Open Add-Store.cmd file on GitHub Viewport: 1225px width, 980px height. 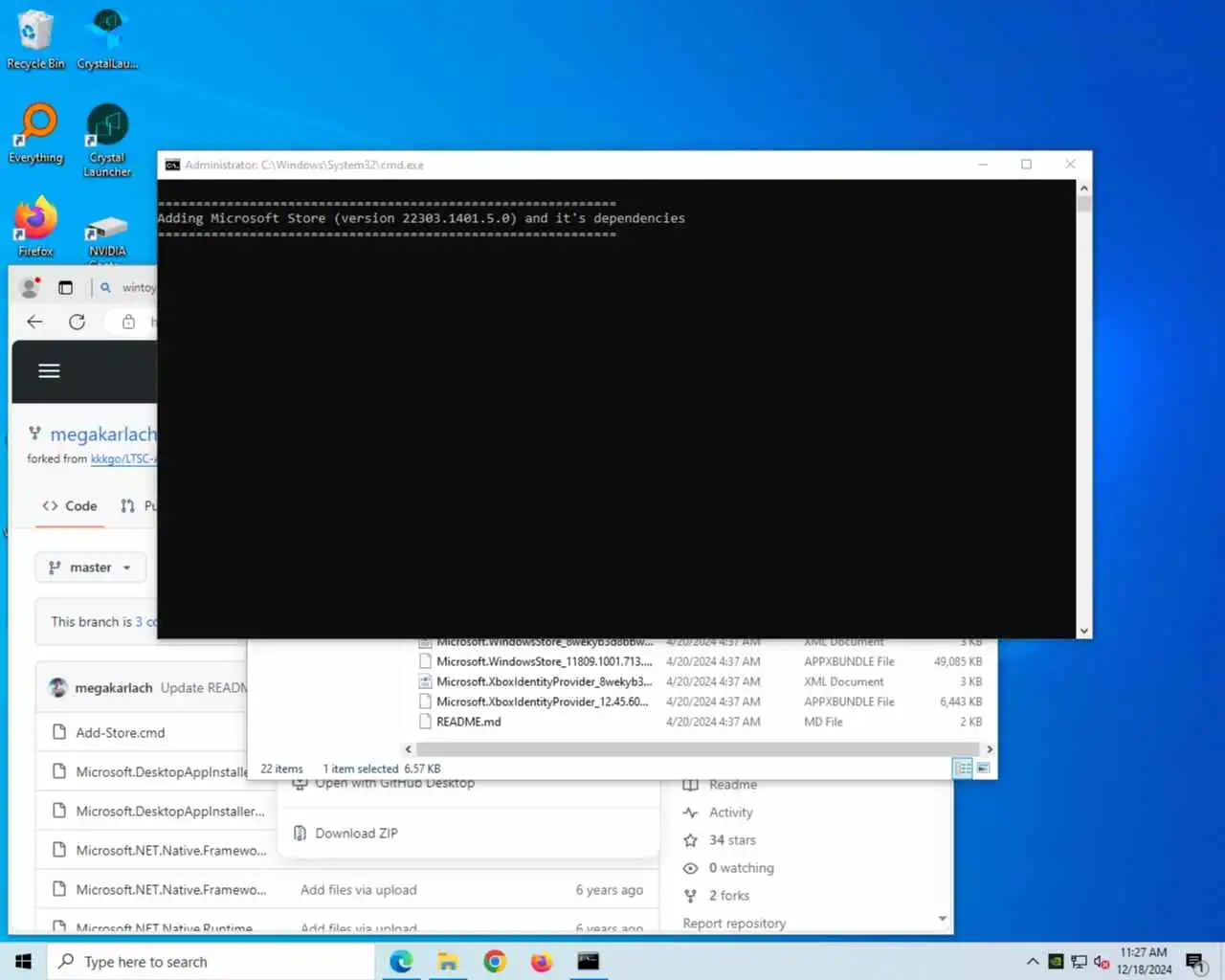(121, 732)
